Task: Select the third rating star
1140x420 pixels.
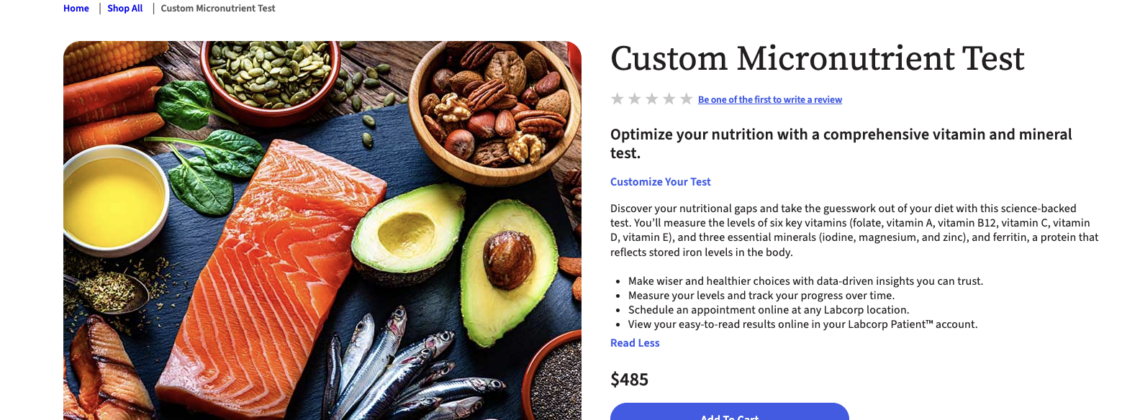Action: point(651,99)
